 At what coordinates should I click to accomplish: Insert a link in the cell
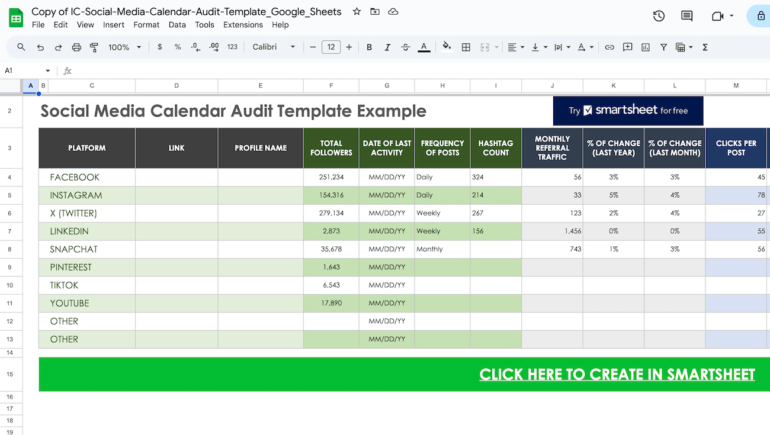[x=609, y=47]
